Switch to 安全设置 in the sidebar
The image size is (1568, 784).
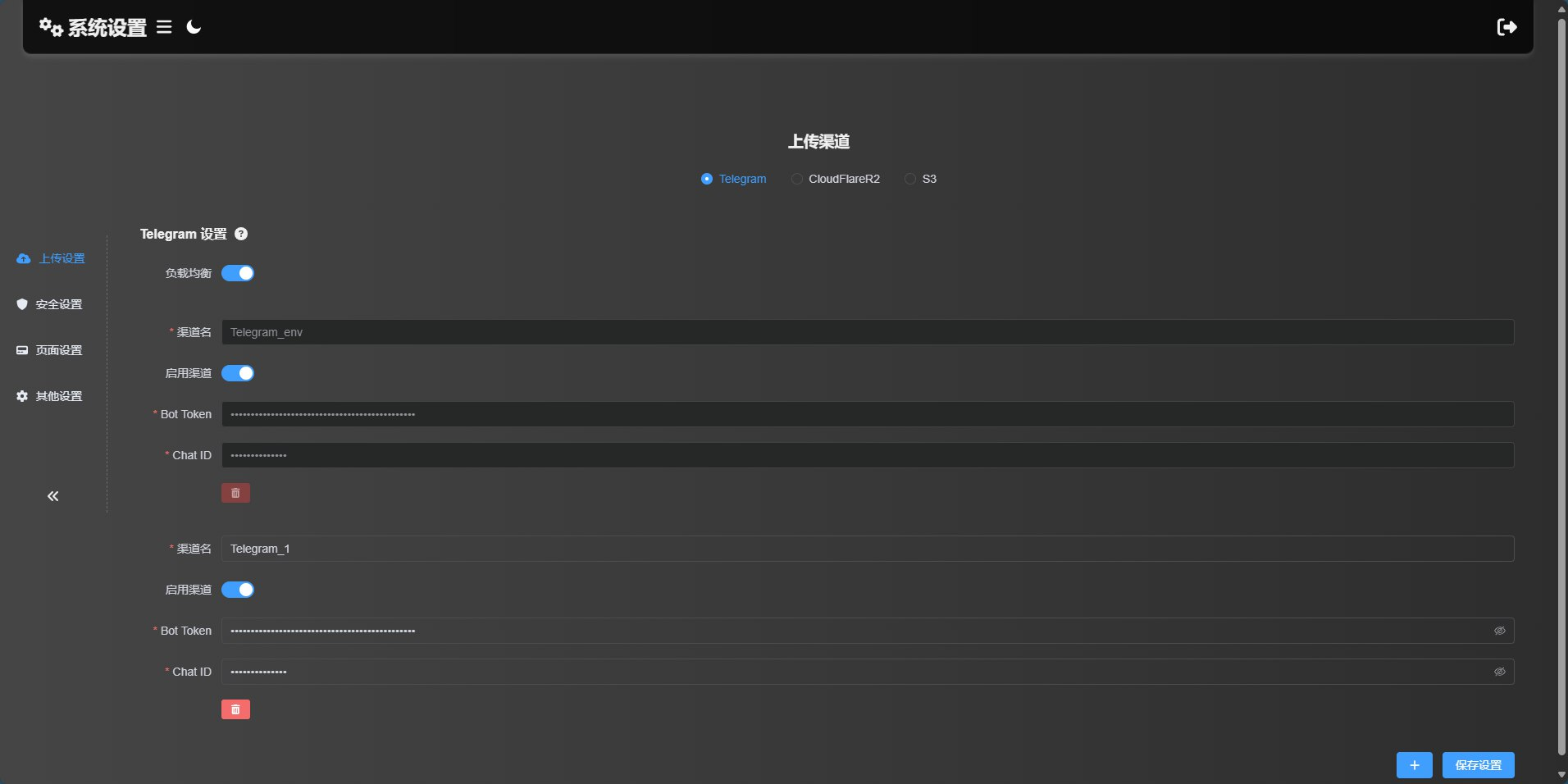57,304
